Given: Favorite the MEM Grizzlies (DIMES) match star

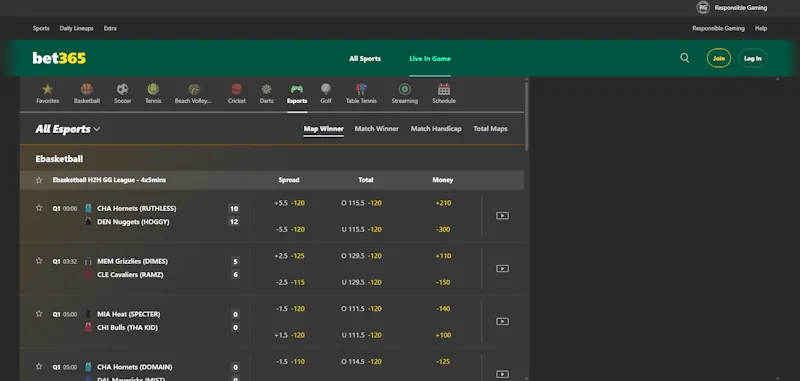Looking at the screenshot, I should (x=39, y=261).
